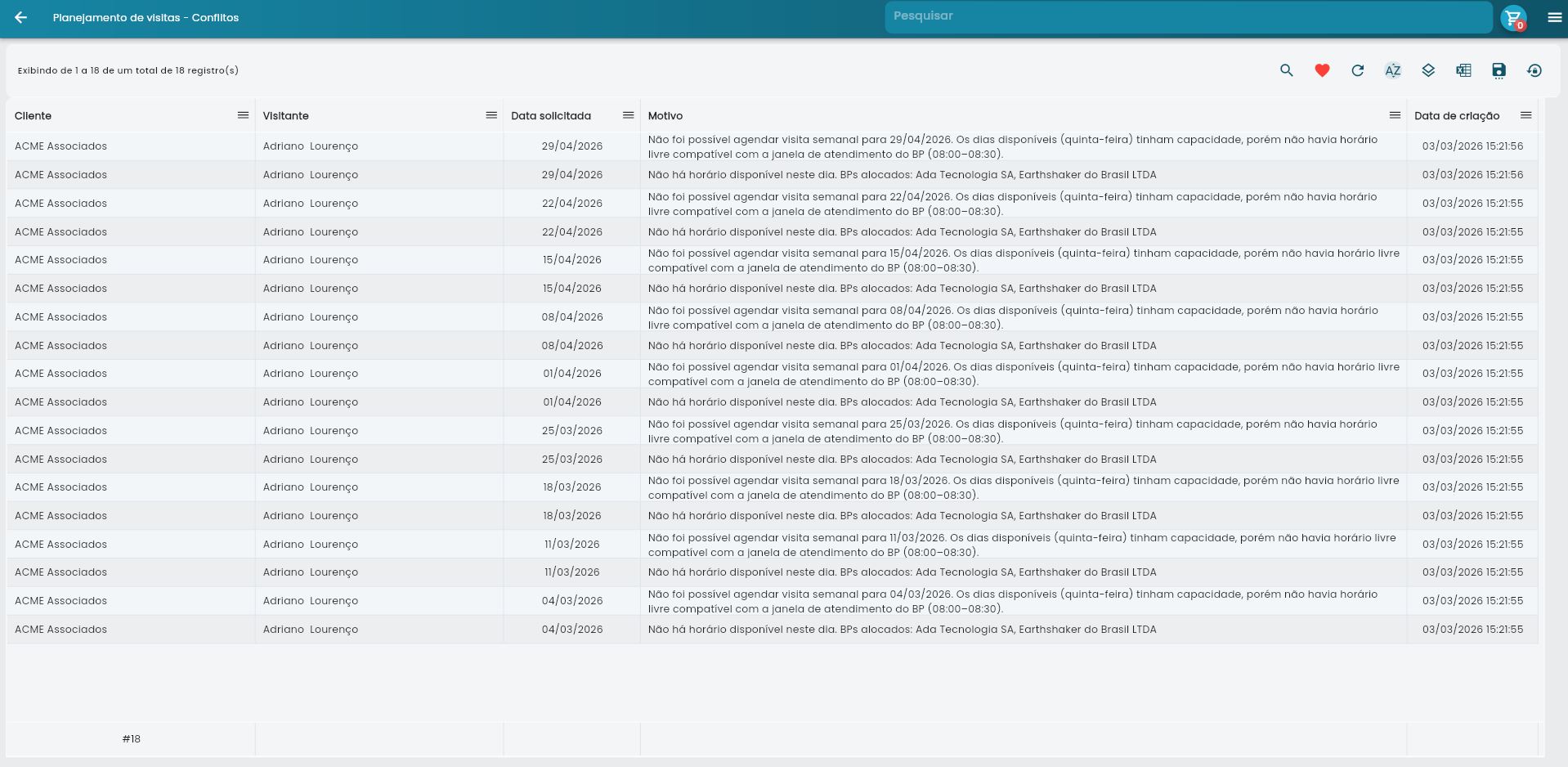Toggle the red heart favorite icon

point(1322,70)
